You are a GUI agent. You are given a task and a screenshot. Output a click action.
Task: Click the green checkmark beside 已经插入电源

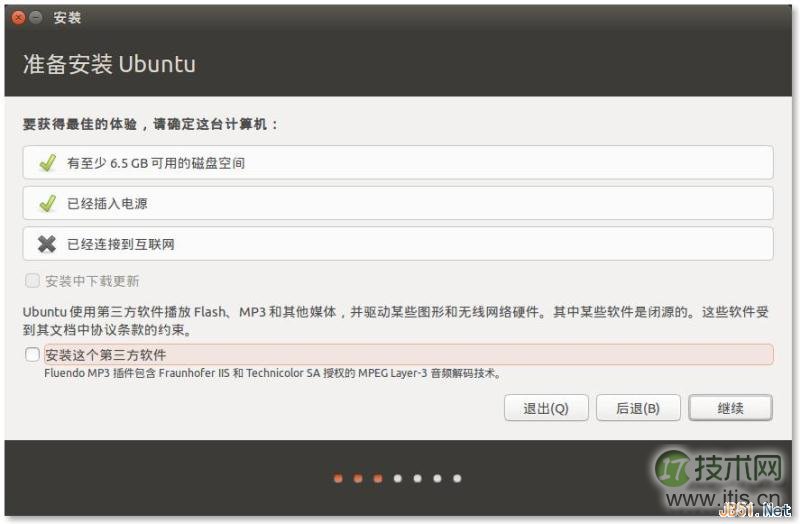pos(47,203)
